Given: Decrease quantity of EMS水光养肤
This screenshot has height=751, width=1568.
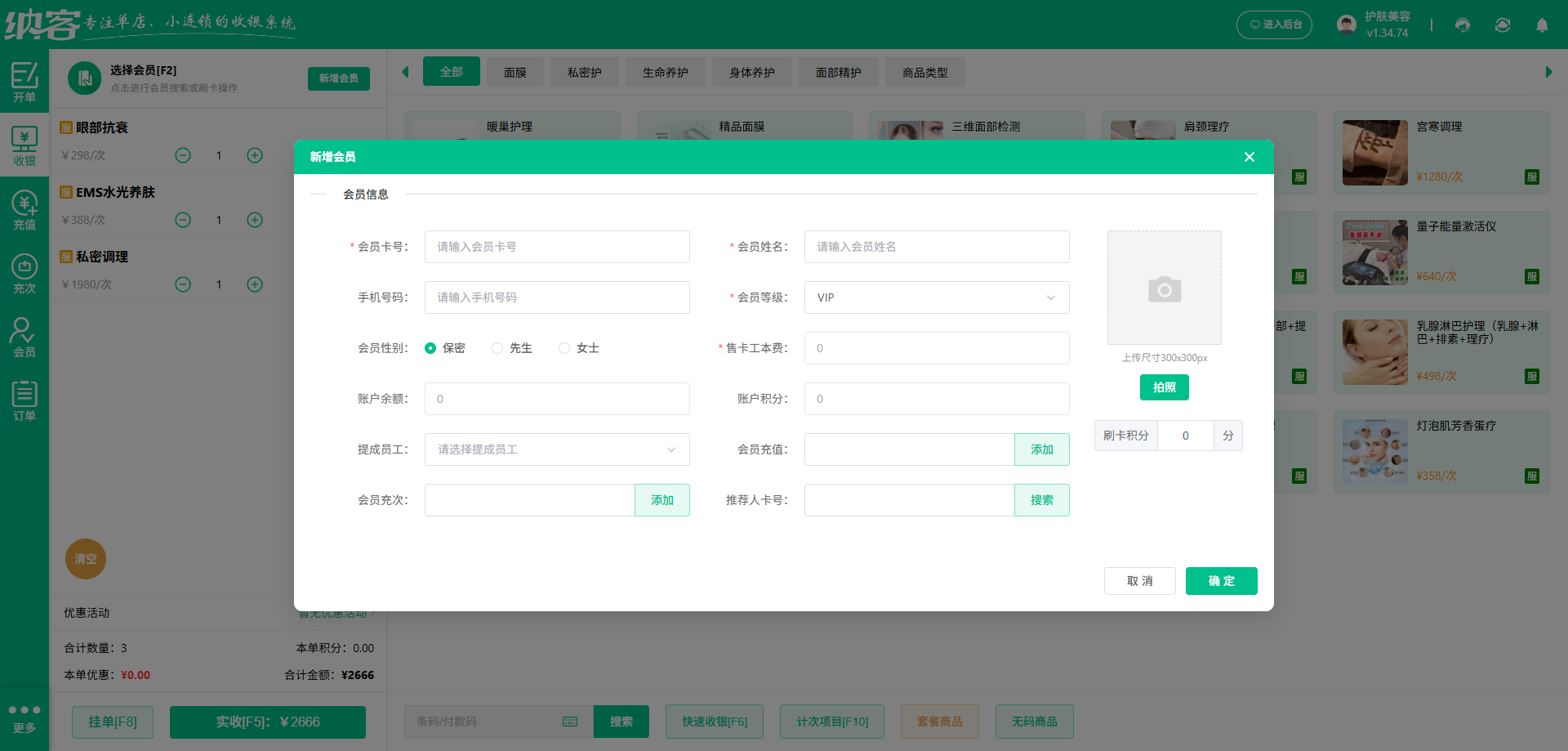Looking at the screenshot, I should click(x=183, y=220).
